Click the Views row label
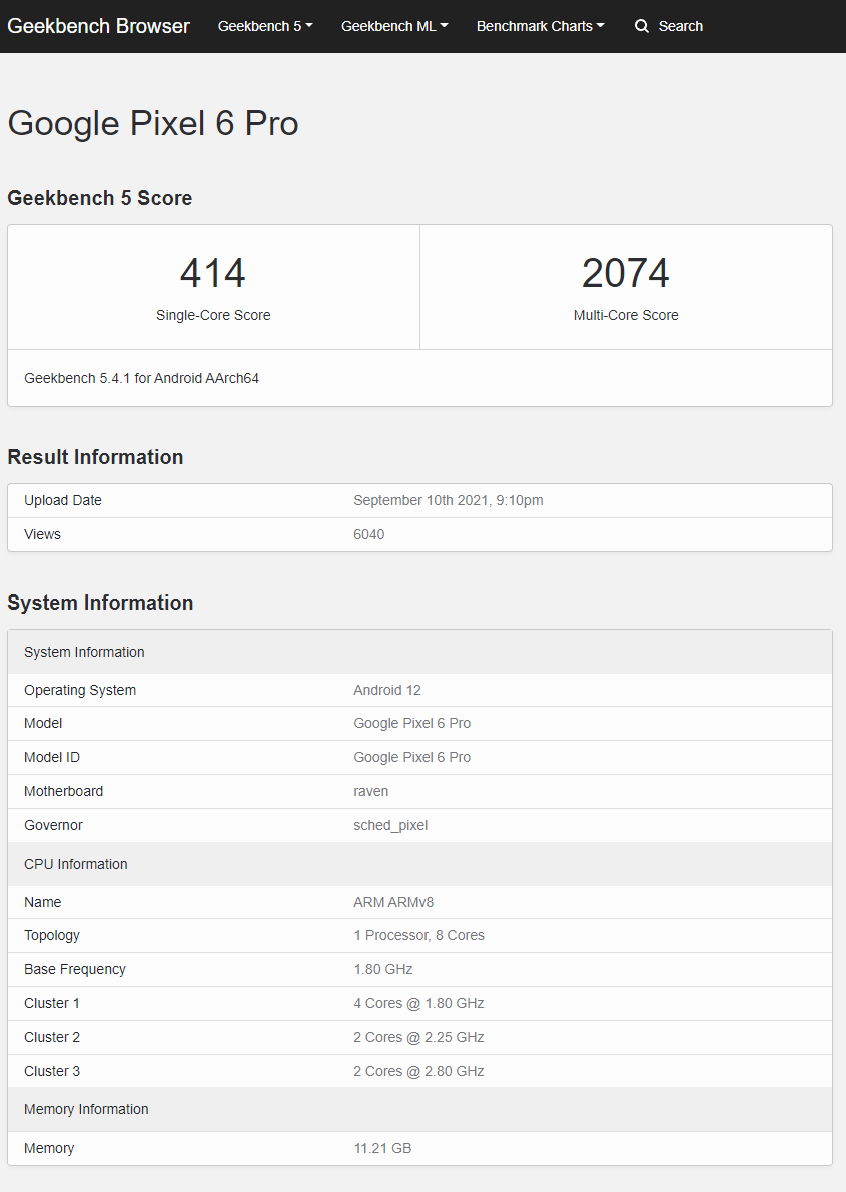 tap(42, 534)
